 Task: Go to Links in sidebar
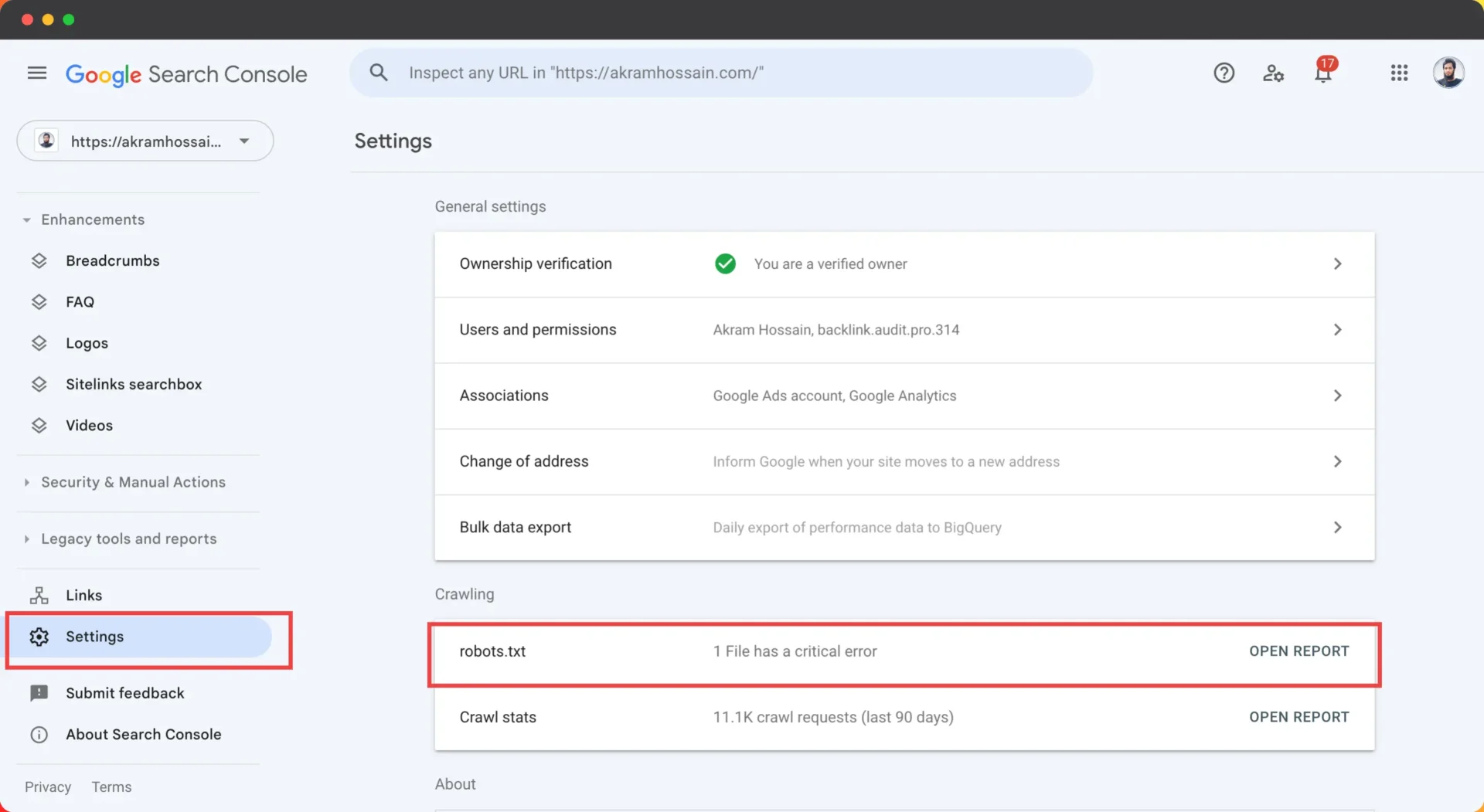coord(84,595)
